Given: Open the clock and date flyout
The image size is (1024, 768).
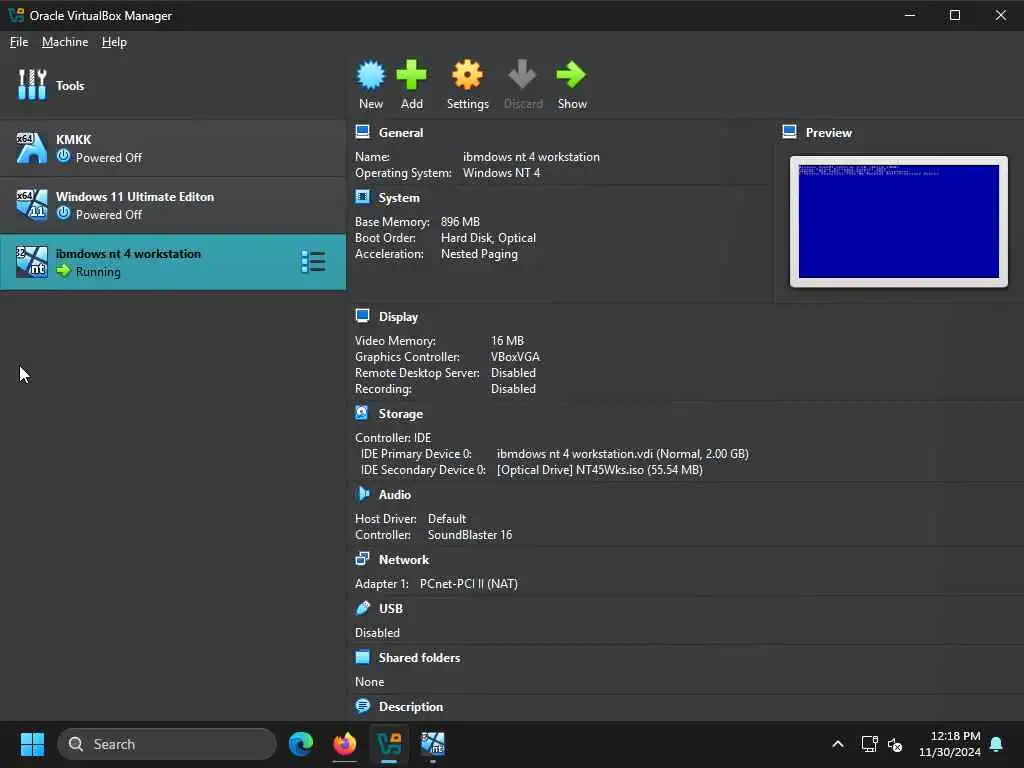Looking at the screenshot, I should (x=950, y=744).
